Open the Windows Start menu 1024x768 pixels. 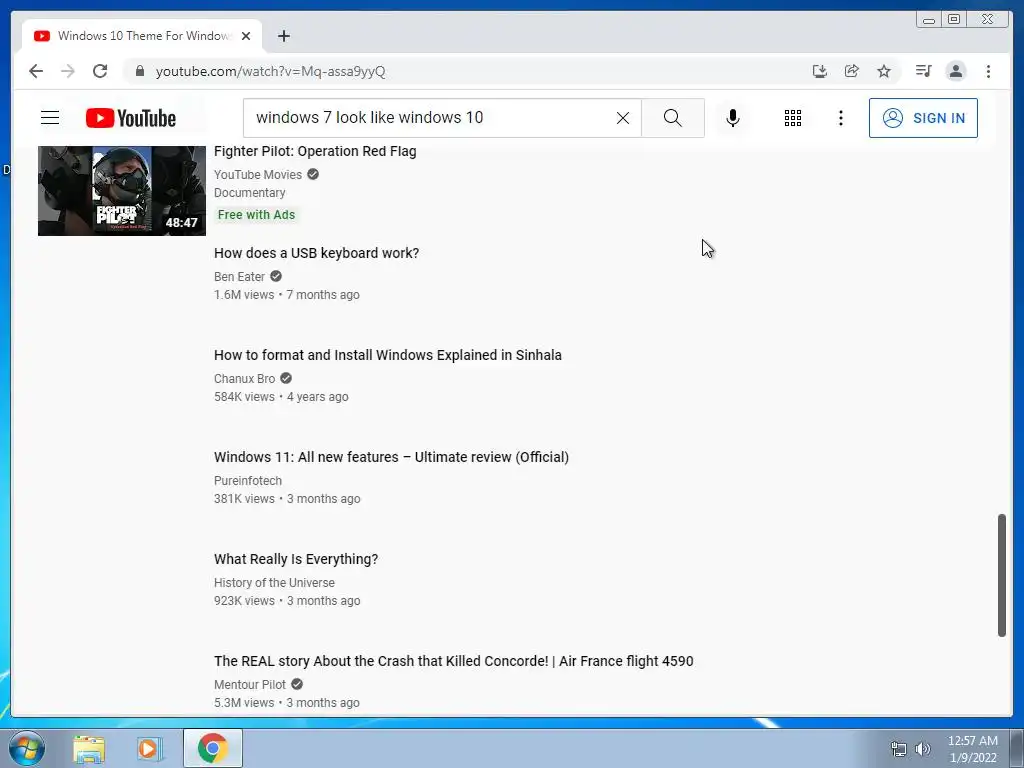point(26,748)
